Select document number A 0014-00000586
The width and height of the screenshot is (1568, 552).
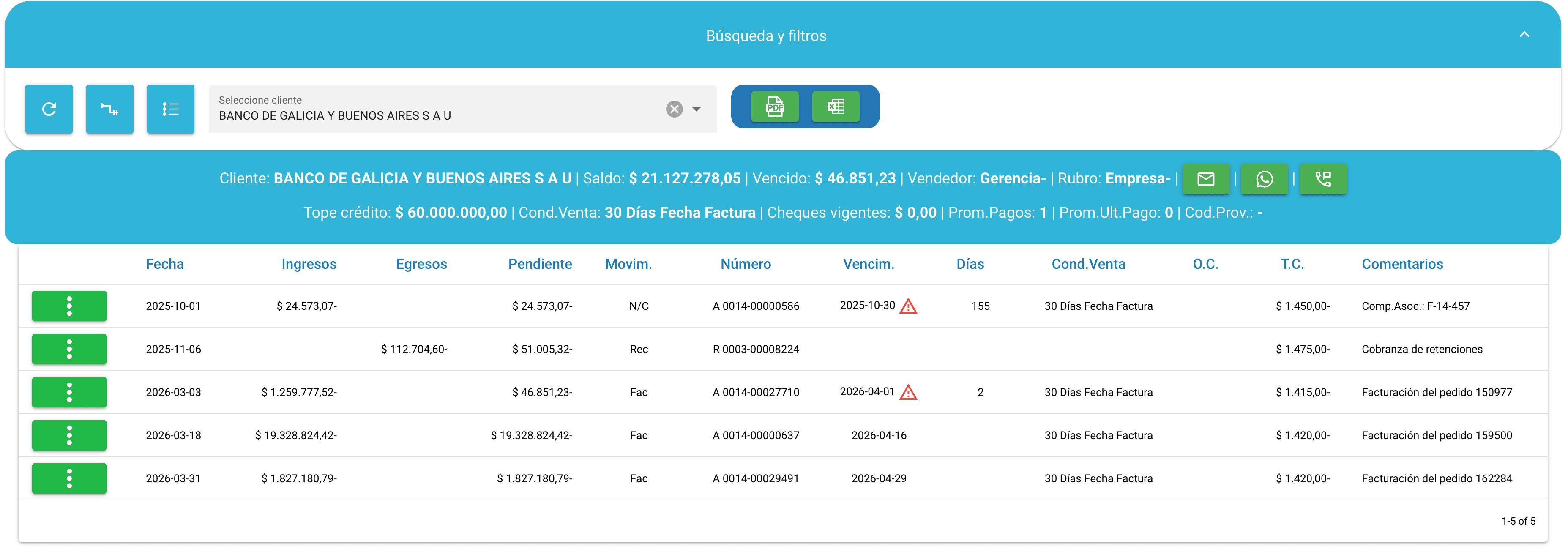(x=755, y=306)
